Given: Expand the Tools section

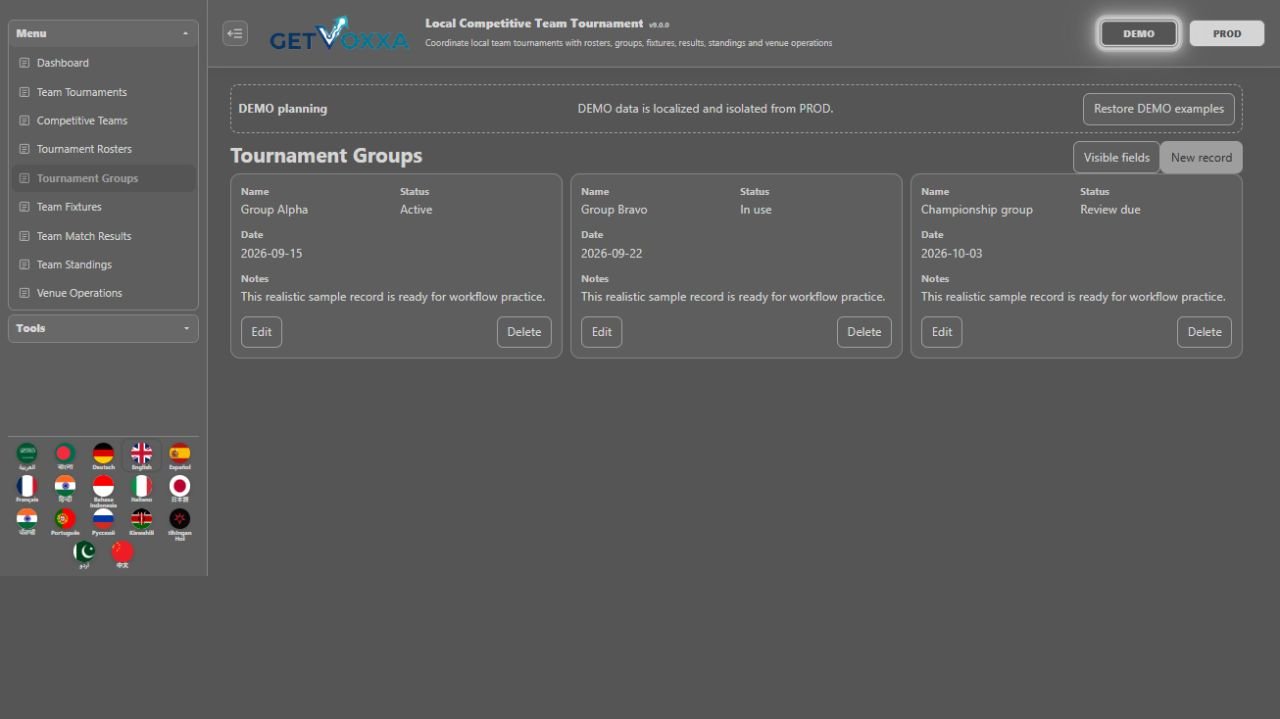Looking at the screenshot, I should [103, 328].
